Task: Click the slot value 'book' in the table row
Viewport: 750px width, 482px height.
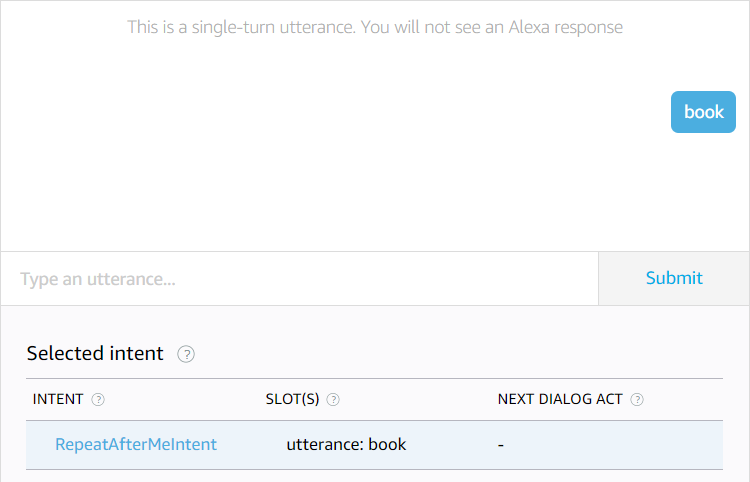Action: [388, 444]
